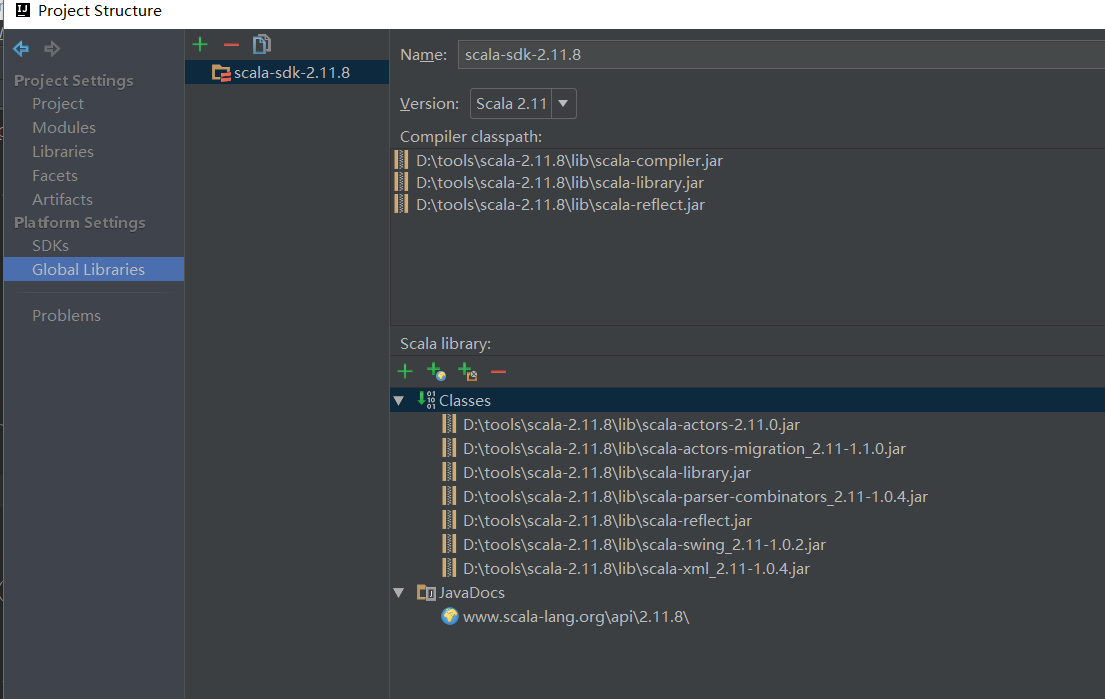Open Modules in Project Settings
Screen dimensions: 1105x699
coord(64,128)
